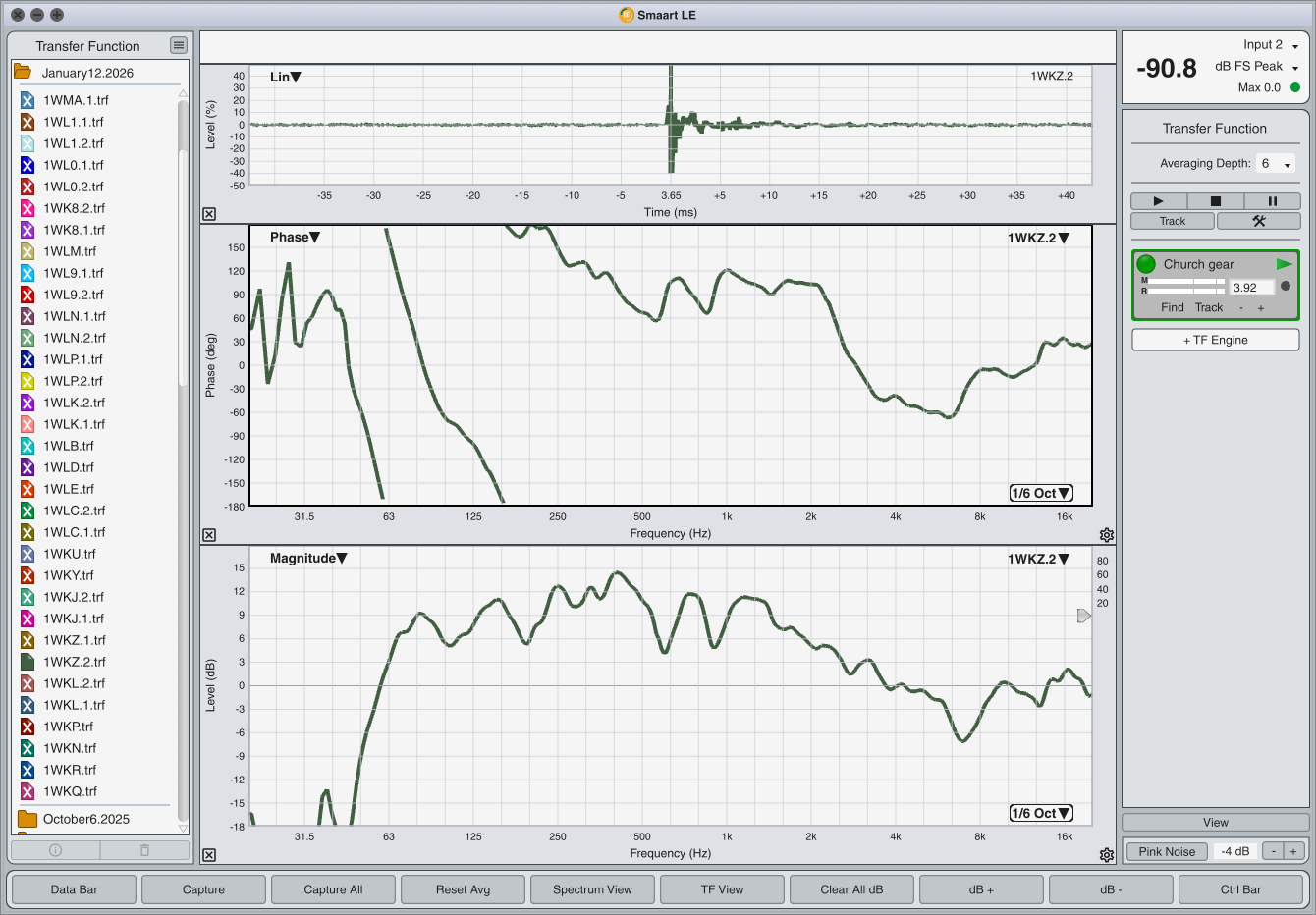Click the View button in right panel
Image resolution: width=1316 pixels, height=915 pixels.
pyautogui.click(x=1215, y=823)
